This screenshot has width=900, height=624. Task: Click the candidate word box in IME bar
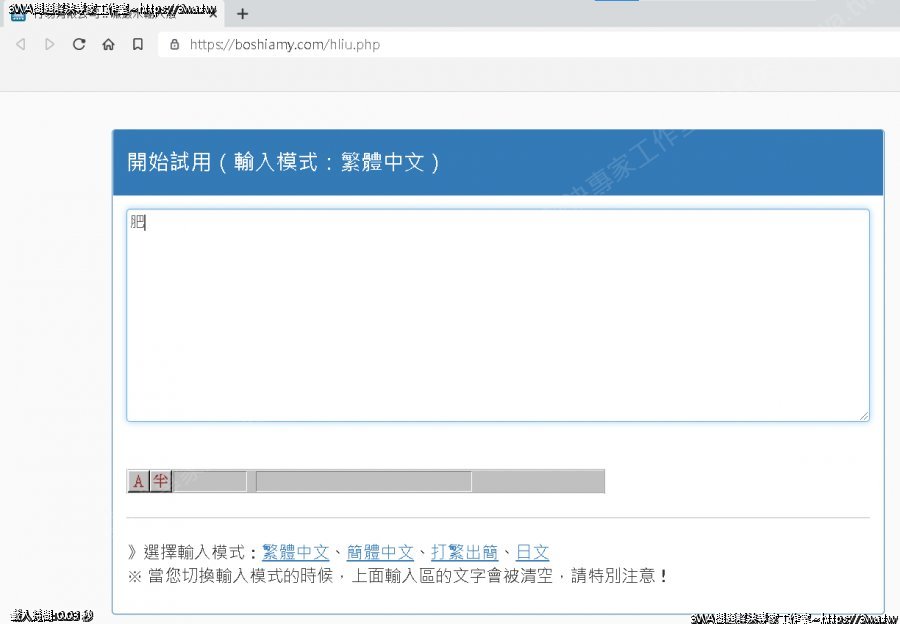363,482
